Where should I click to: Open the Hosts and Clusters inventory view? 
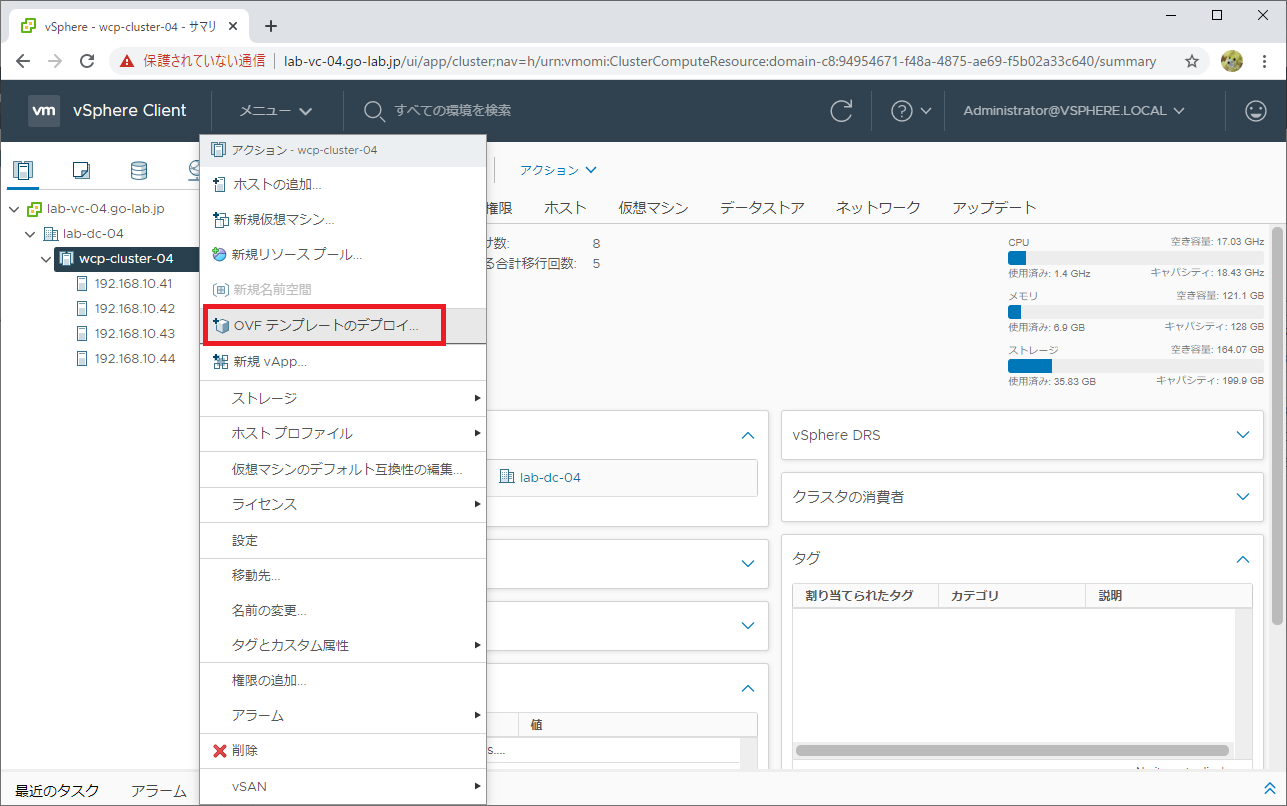(23, 170)
